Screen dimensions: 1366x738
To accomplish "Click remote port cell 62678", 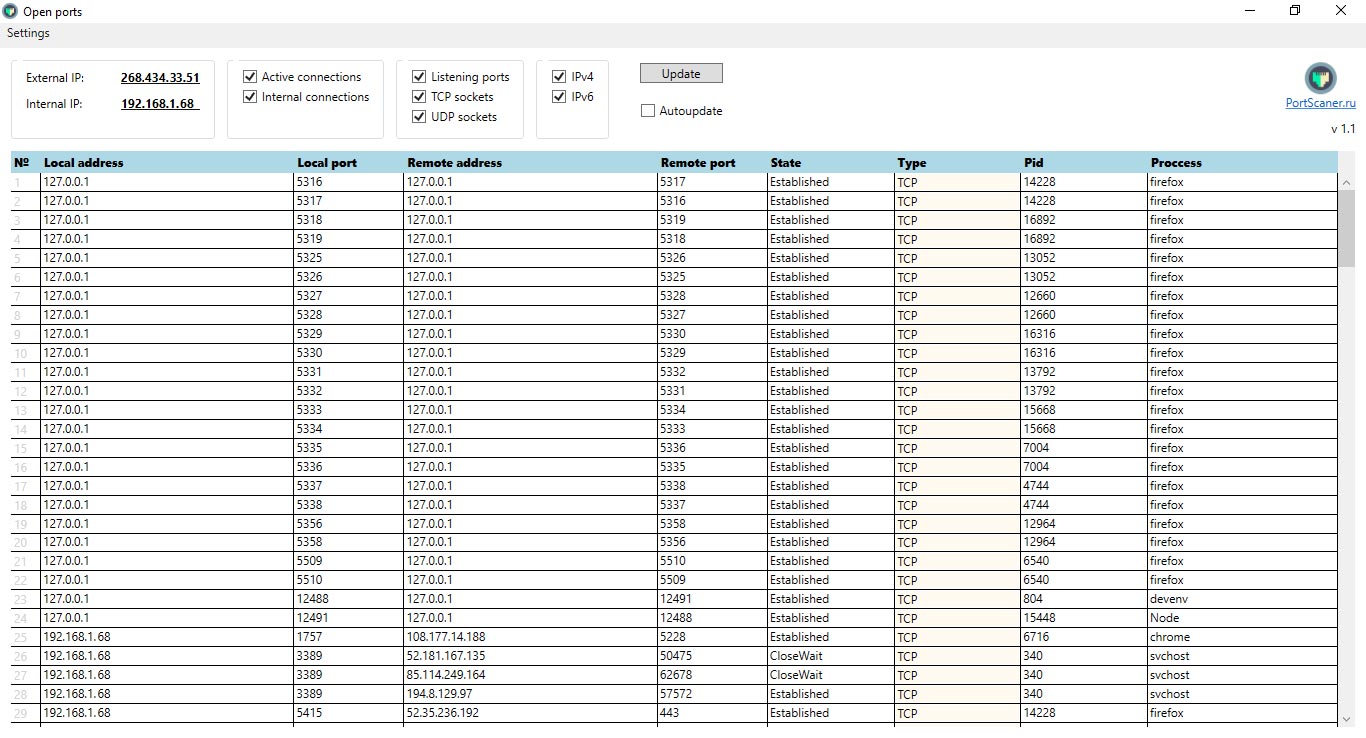I will (x=712, y=675).
